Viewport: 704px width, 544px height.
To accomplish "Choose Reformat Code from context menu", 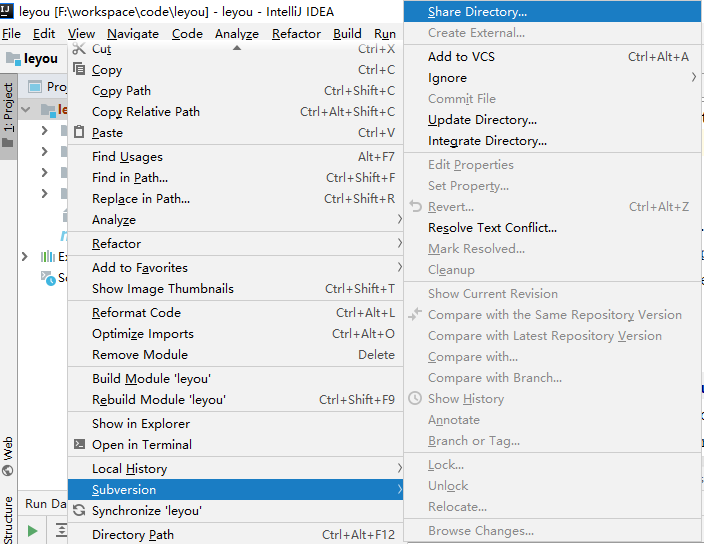I will tap(136, 313).
